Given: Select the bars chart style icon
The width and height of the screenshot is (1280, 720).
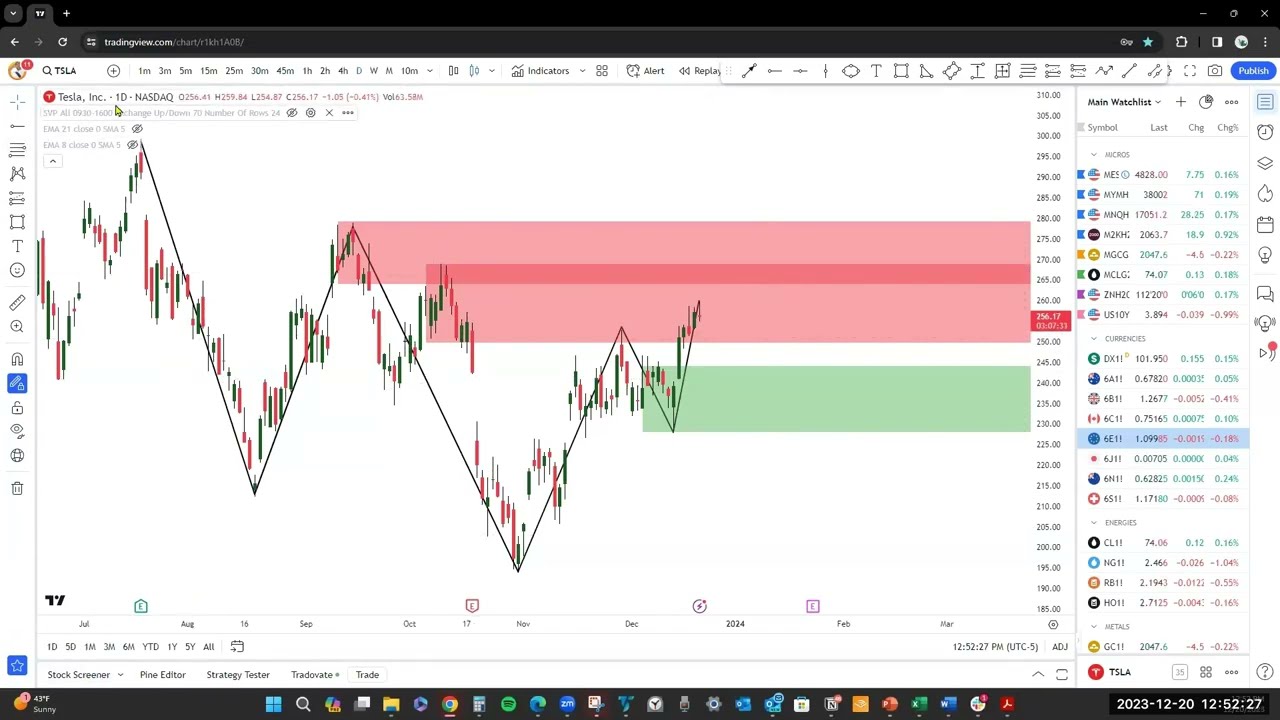Looking at the screenshot, I should (x=453, y=71).
